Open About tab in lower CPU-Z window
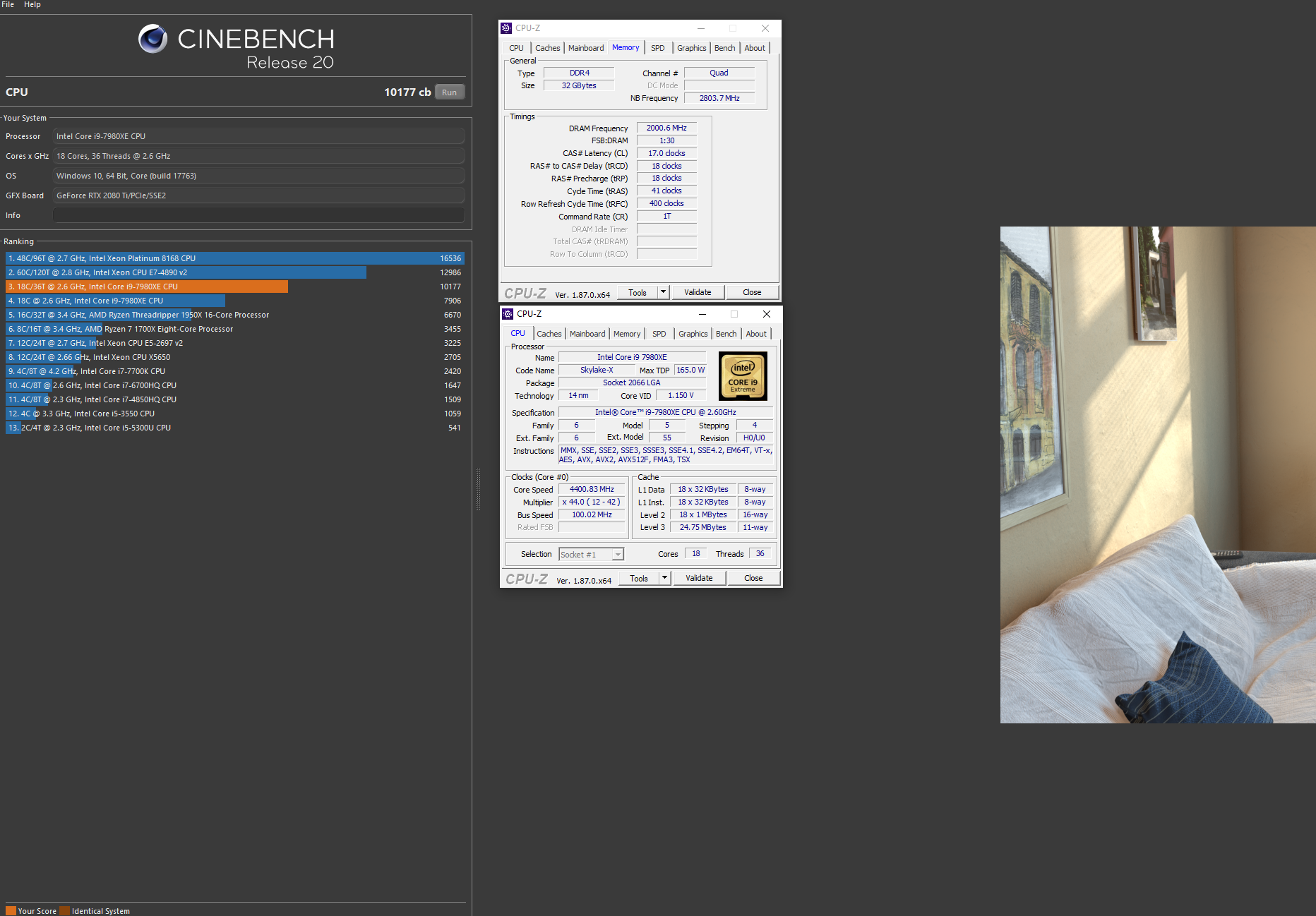Image resolution: width=1316 pixels, height=916 pixels. pyautogui.click(x=756, y=334)
